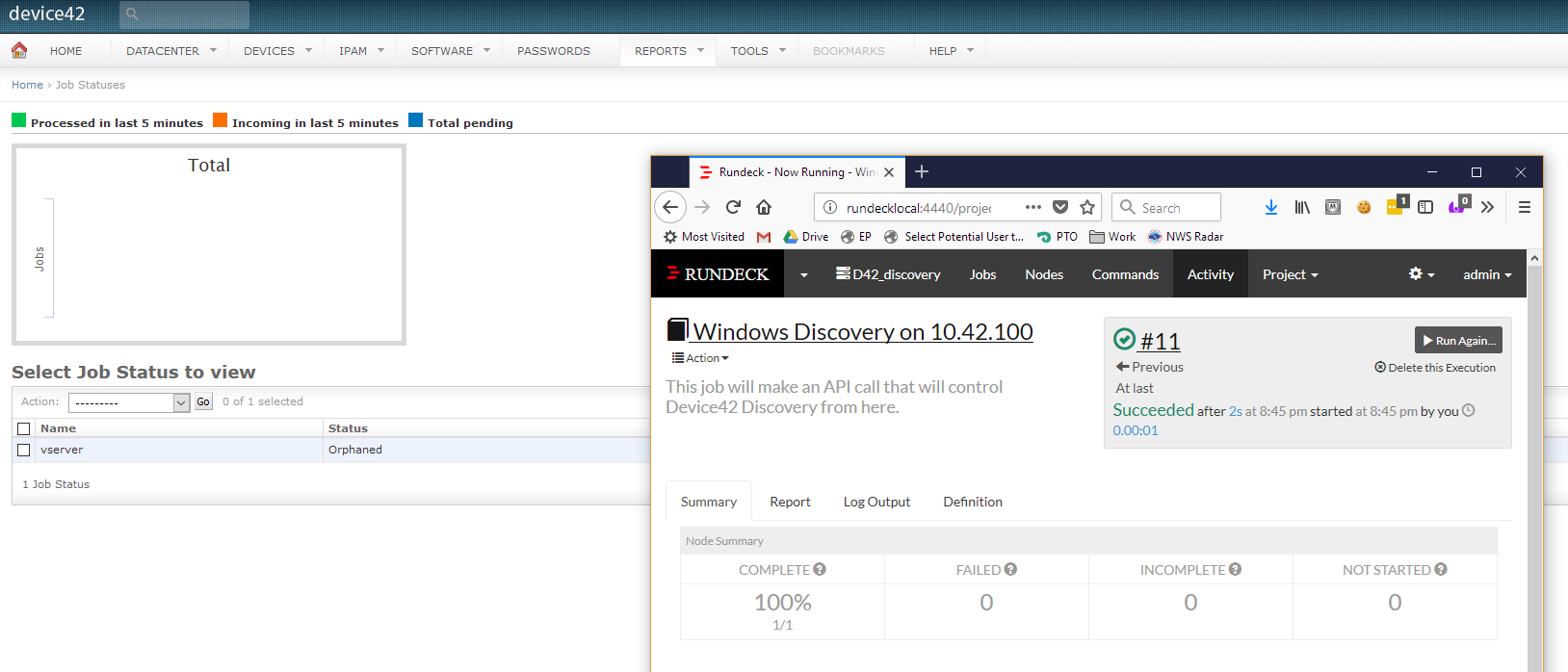Click Firefox home button
1568x672 pixels.
pos(764,207)
